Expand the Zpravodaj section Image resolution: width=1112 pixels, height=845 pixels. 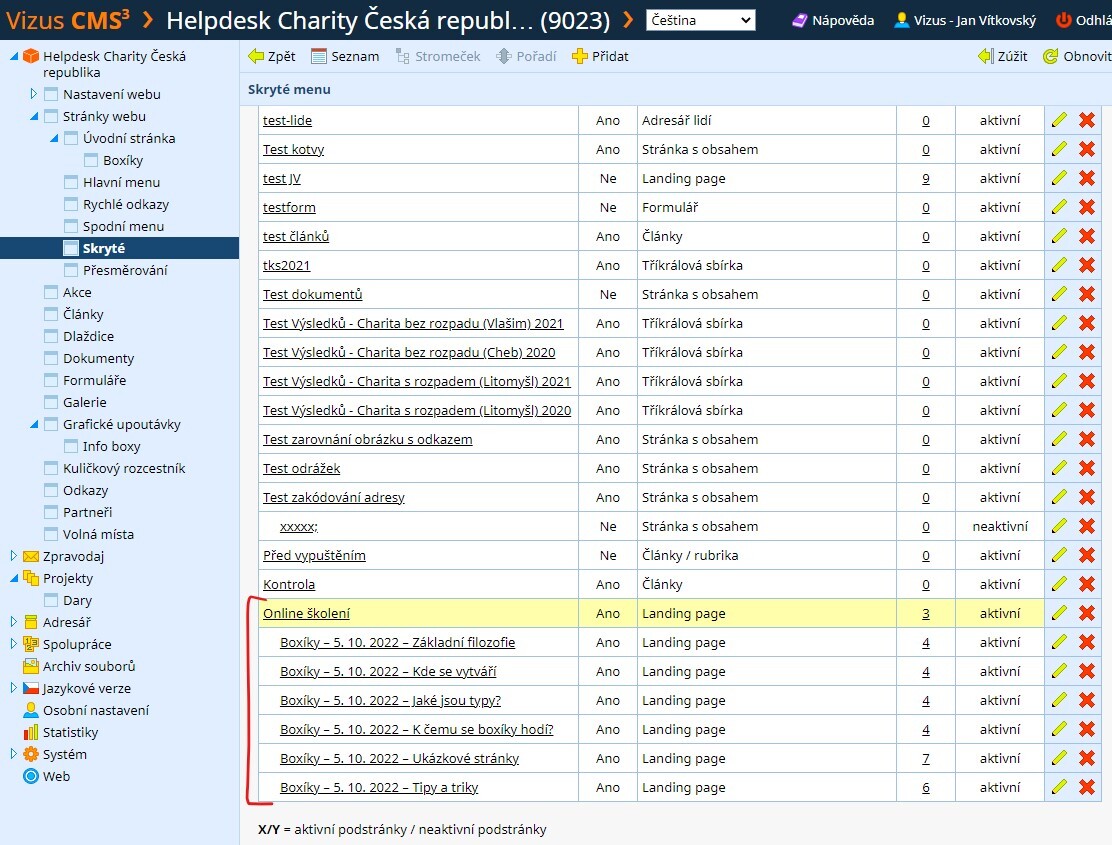(13, 556)
